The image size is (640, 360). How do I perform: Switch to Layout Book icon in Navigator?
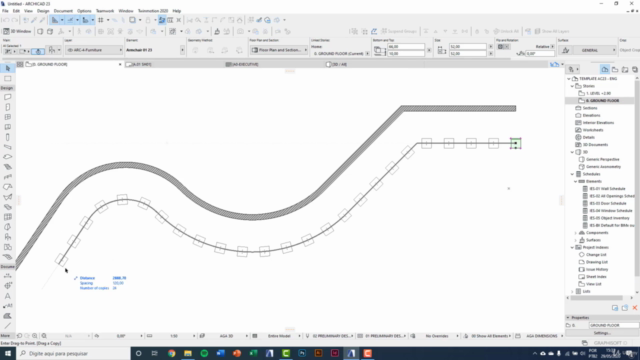[x=625, y=70]
